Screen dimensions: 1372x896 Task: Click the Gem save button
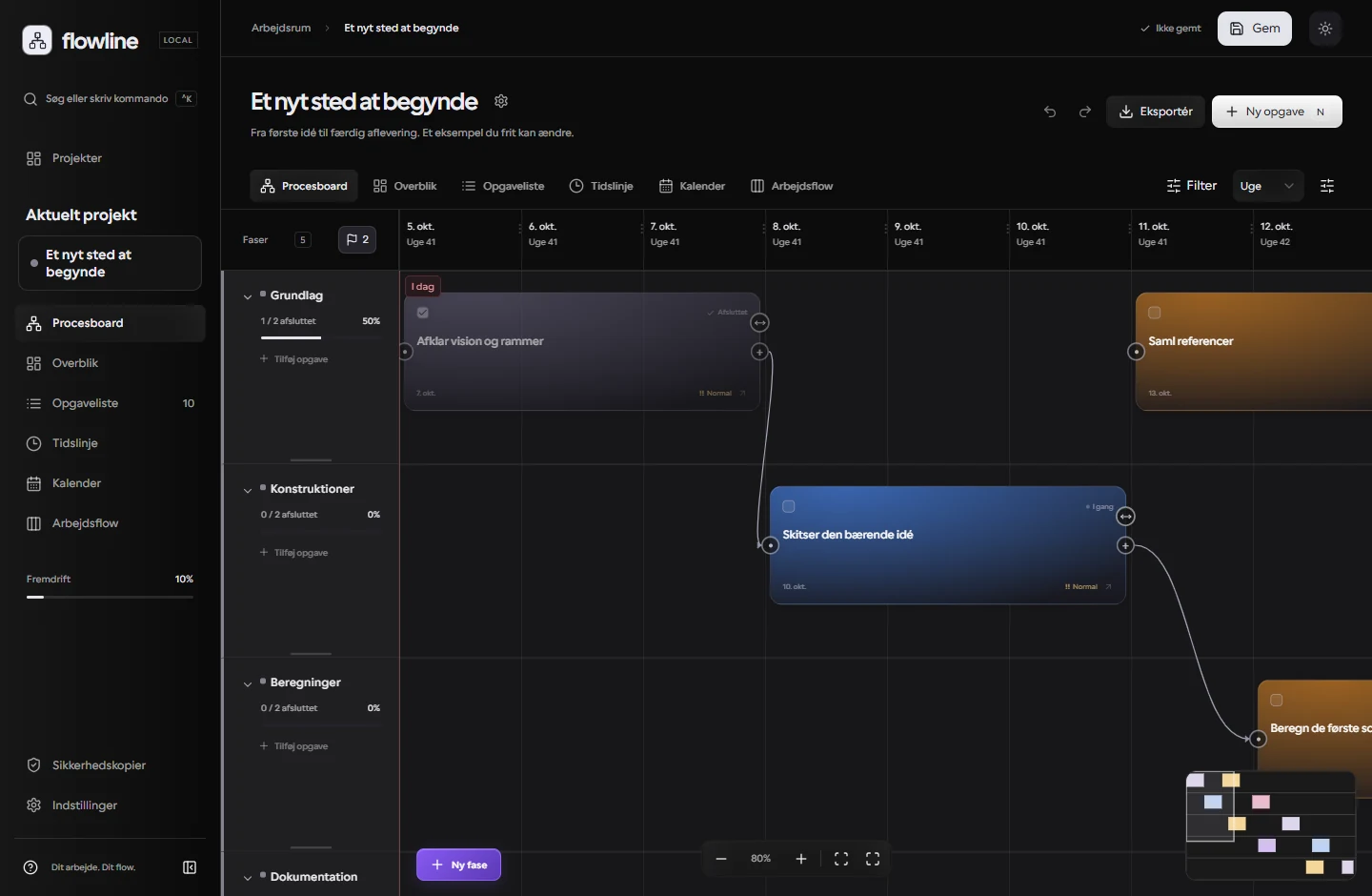coord(1255,29)
